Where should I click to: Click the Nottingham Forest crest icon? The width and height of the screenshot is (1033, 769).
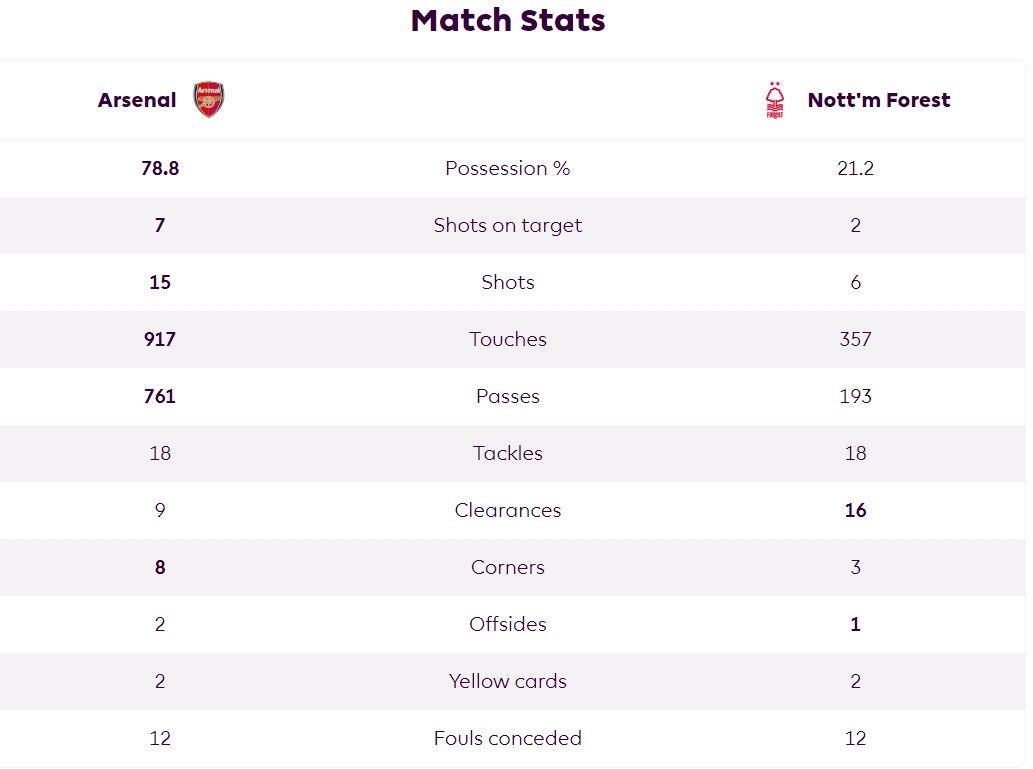(x=774, y=100)
